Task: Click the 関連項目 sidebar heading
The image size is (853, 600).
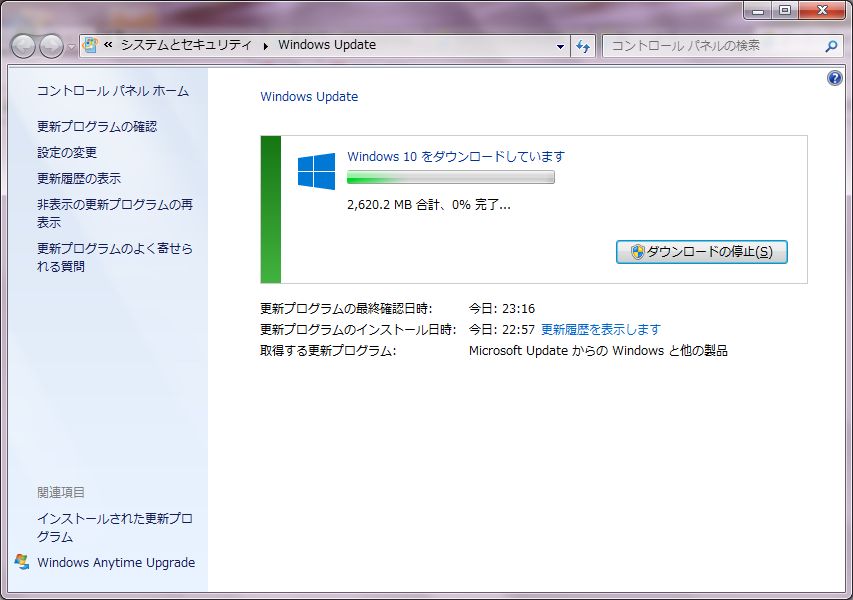Action: coord(61,493)
